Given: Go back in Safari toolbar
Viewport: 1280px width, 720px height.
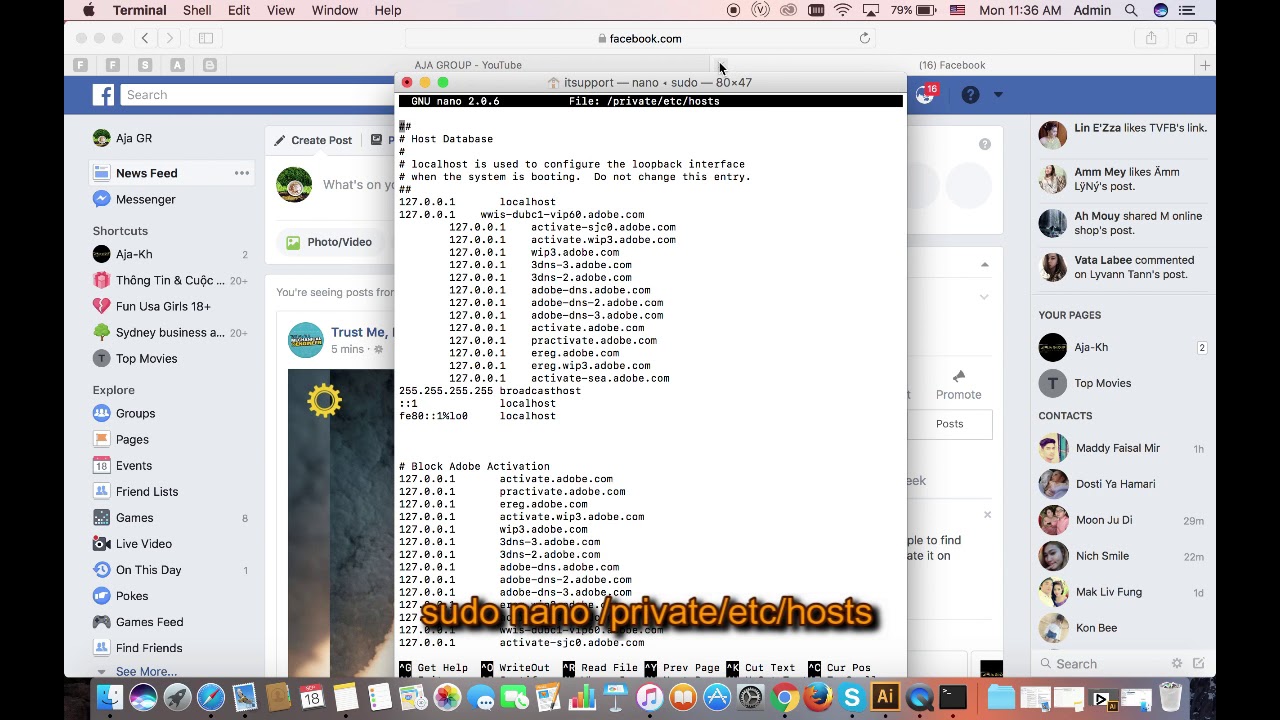Looking at the screenshot, I should point(145,38).
